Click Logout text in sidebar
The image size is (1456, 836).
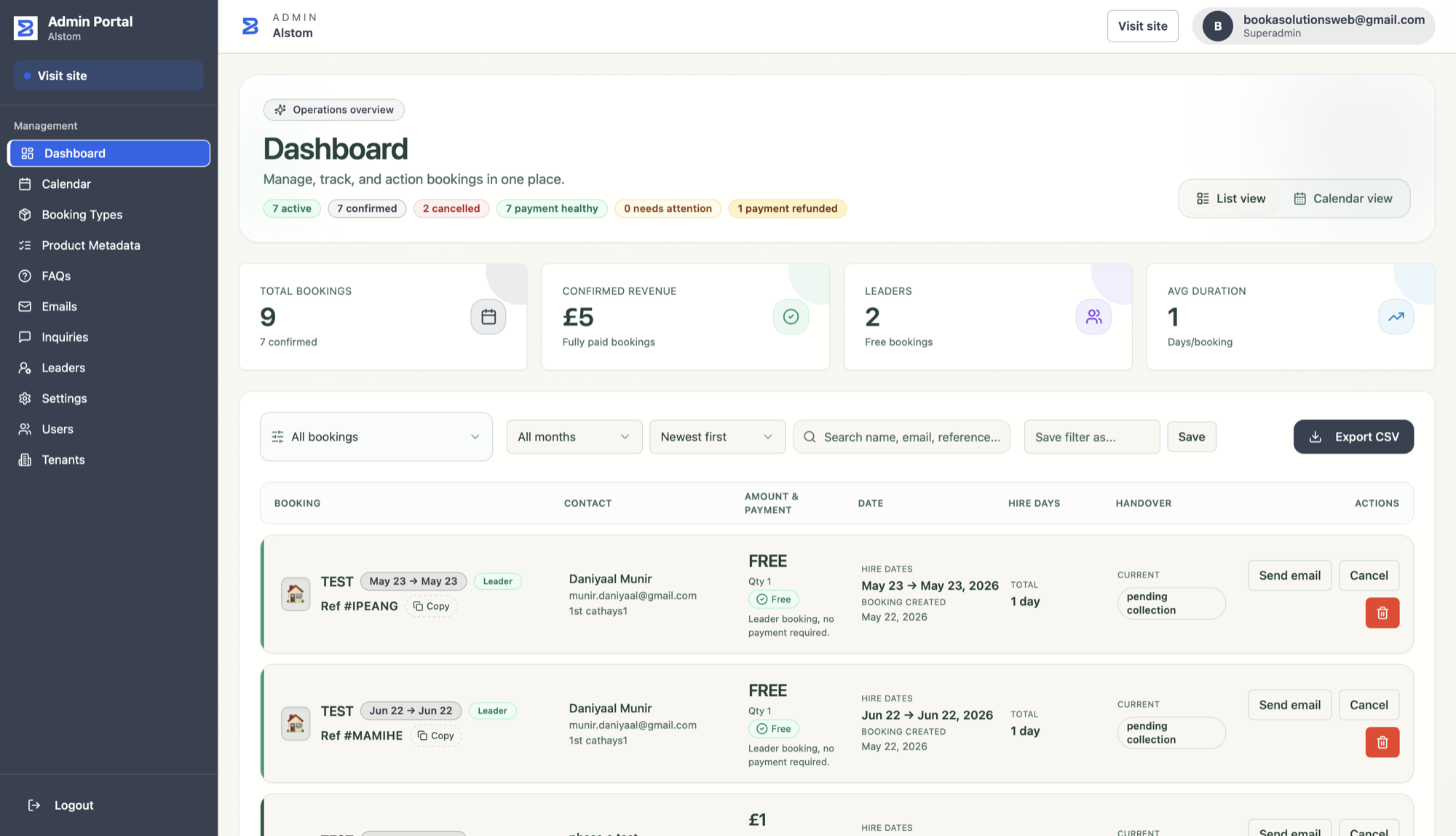coord(74,805)
